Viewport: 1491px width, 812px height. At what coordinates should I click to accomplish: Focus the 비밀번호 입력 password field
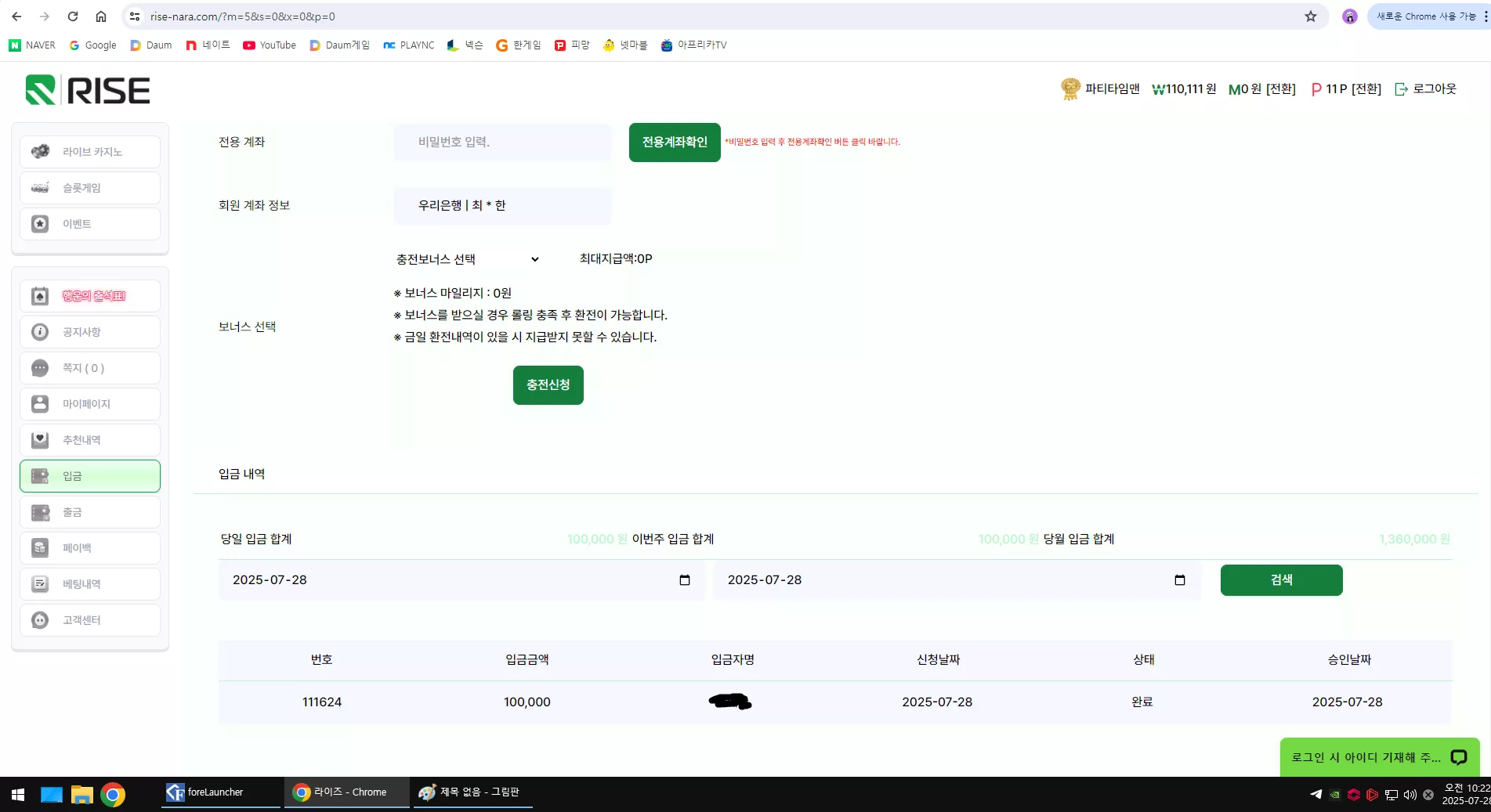point(502,143)
